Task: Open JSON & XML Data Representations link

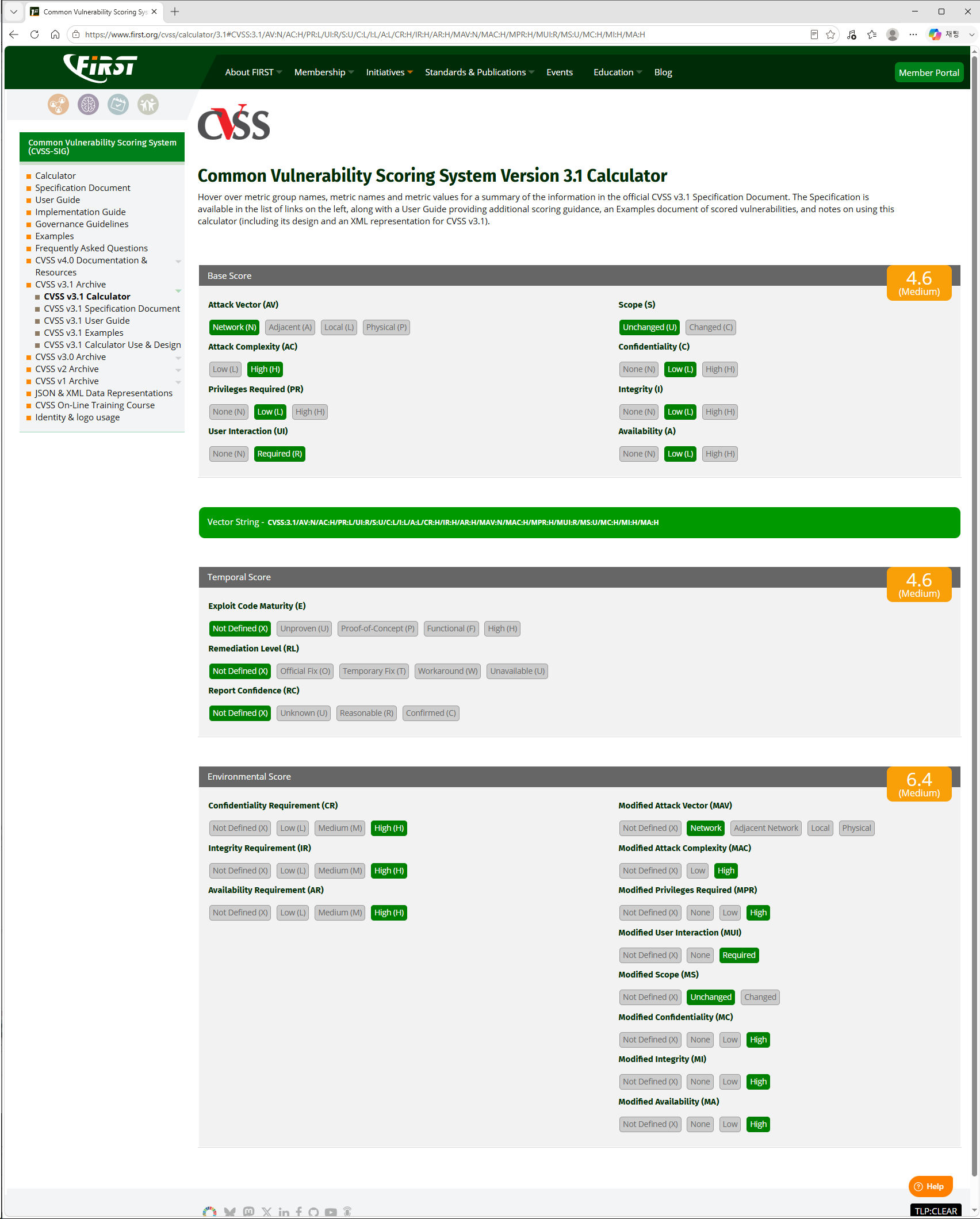Action: [x=104, y=393]
